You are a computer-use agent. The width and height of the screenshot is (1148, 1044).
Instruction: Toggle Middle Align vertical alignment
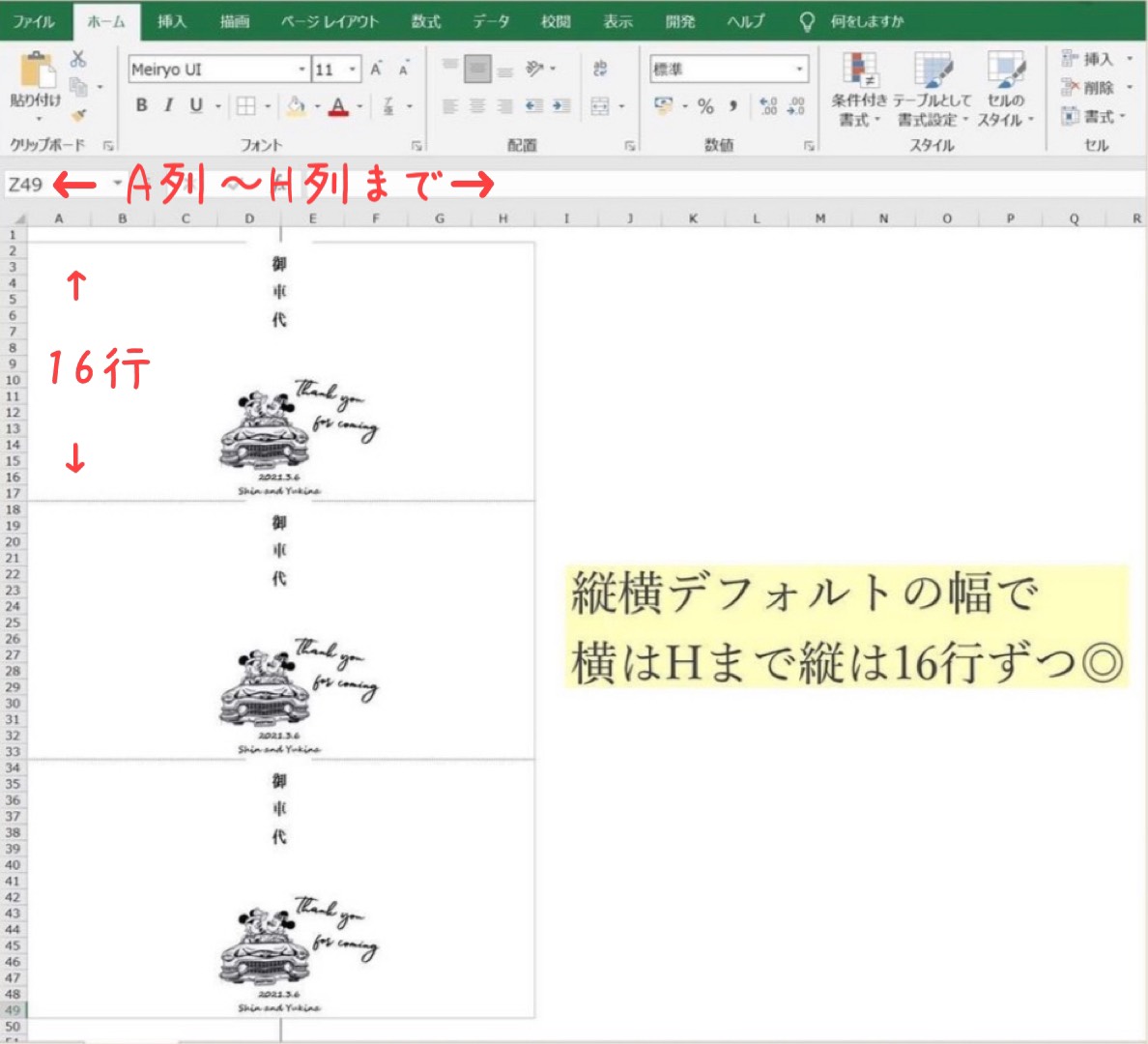pyautogui.click(x=477, y=69)
